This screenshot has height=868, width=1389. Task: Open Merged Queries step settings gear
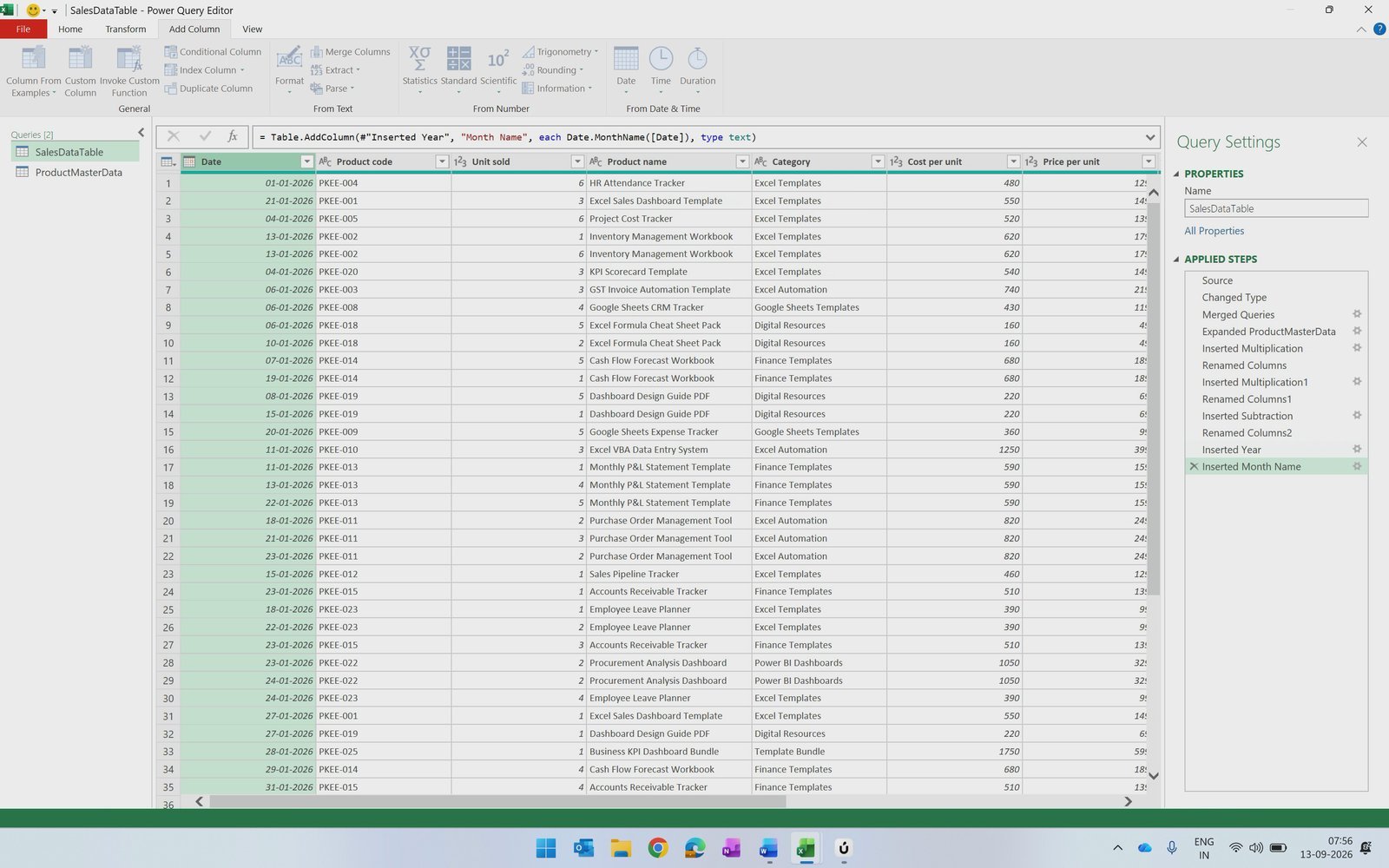click(1357, 314)
